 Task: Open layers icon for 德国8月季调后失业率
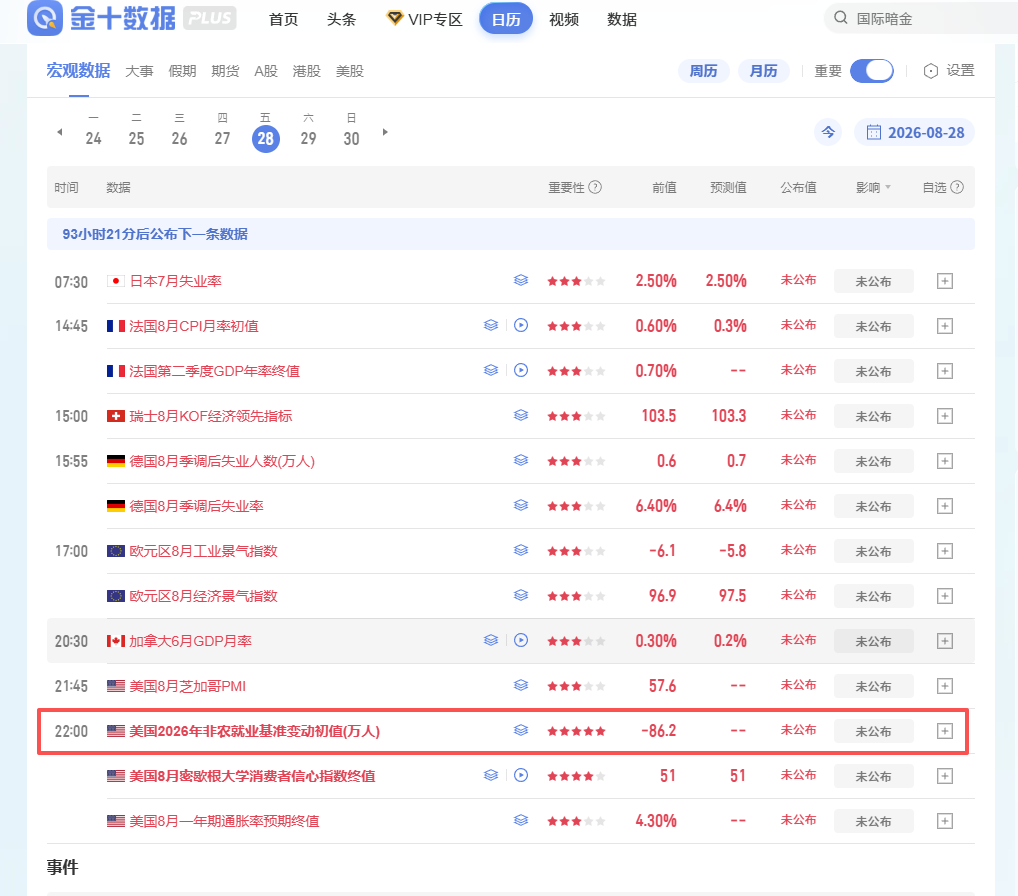click(x=521, y=505)
